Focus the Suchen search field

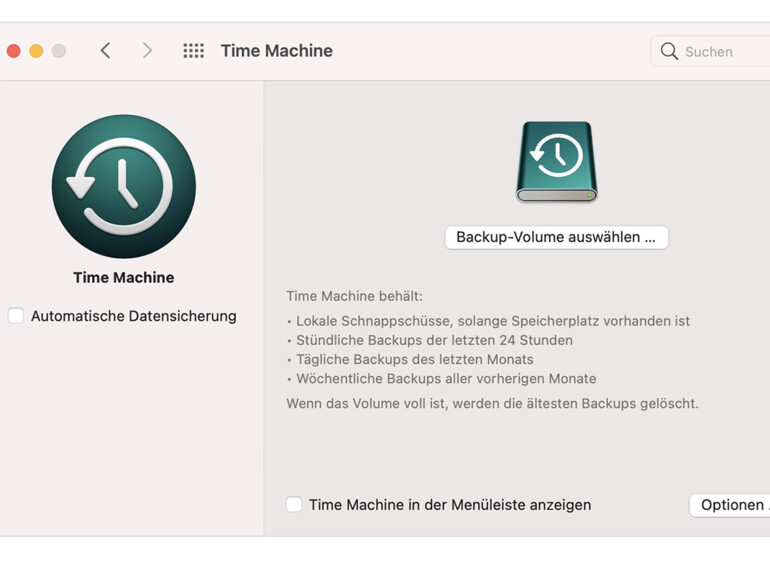coord(710,51)
